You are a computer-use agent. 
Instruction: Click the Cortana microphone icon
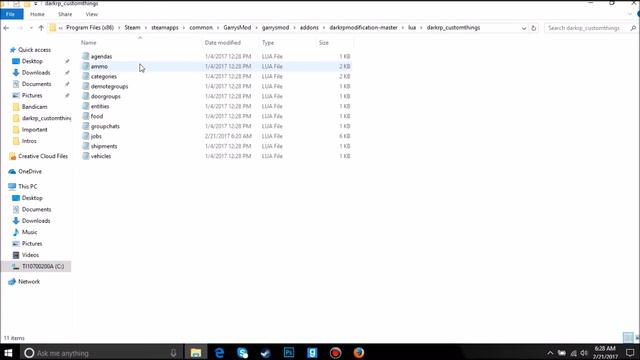click(x=173, y=353)
